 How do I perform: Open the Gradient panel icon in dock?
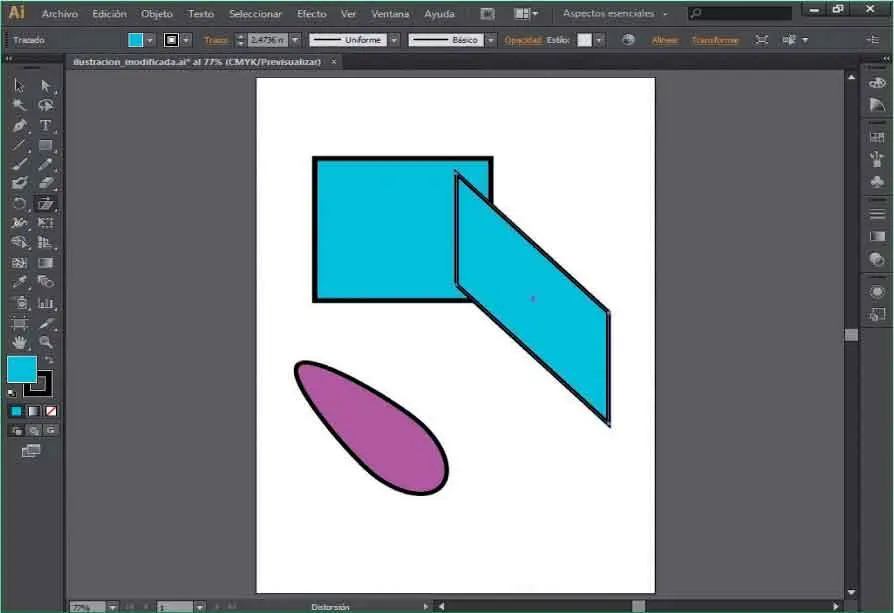click(x=877, y=237)
